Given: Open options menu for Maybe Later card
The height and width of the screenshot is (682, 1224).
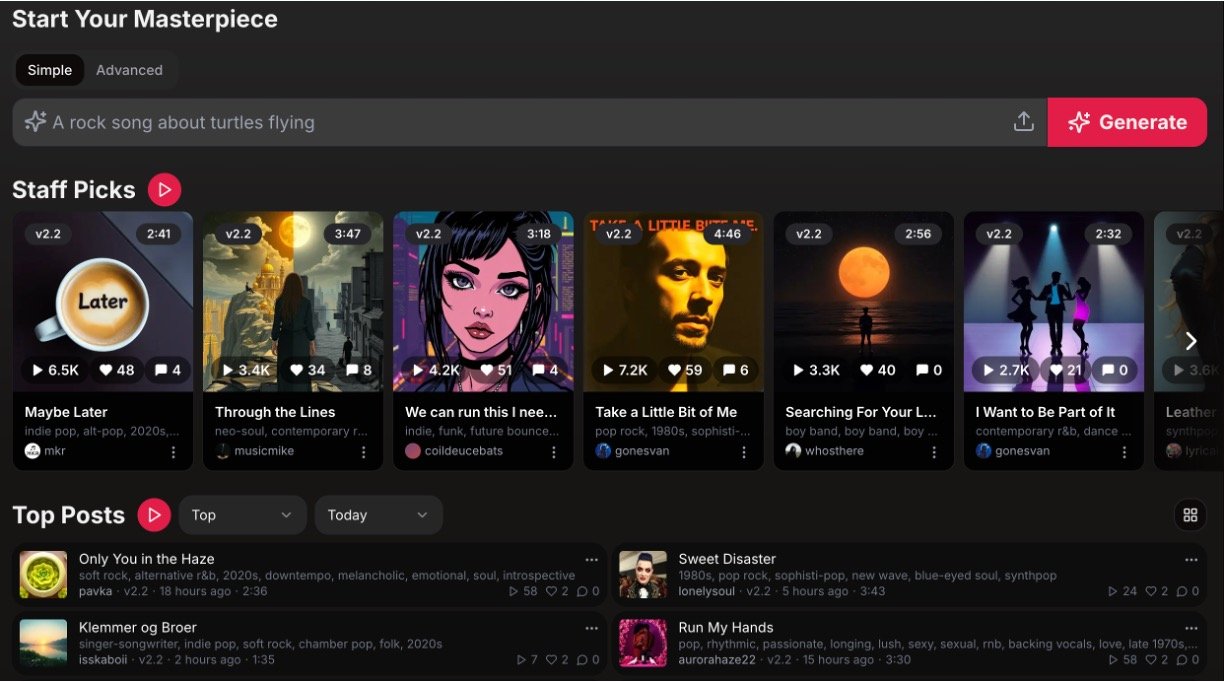Looking at the screenshot, I should 173,452.
